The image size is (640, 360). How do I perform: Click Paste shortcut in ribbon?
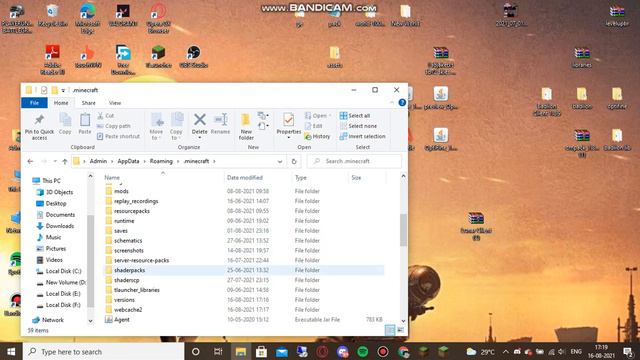118,136
